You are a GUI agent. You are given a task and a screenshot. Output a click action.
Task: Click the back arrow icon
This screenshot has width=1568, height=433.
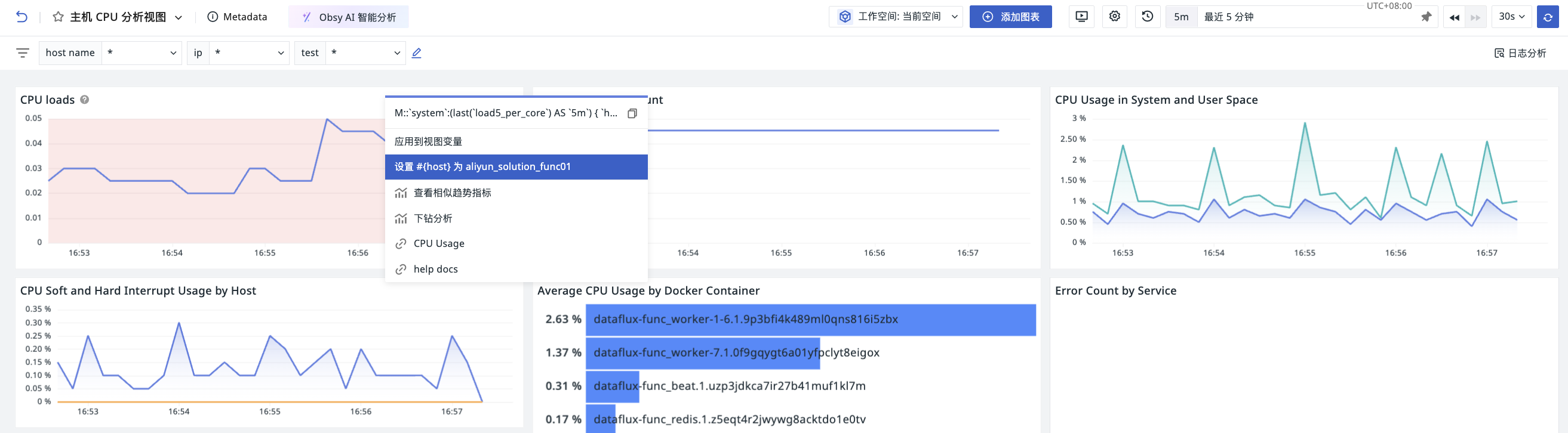(21, 17)
